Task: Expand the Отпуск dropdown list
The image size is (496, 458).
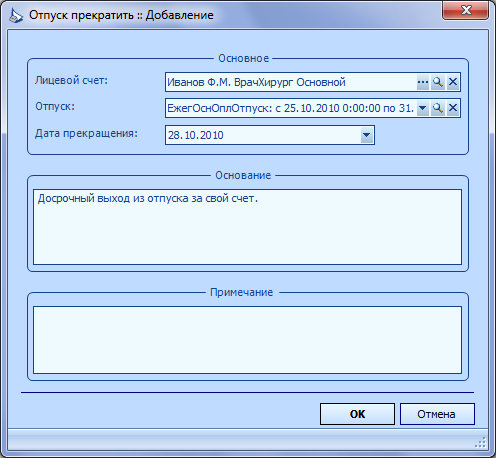Action: point(423,108)
